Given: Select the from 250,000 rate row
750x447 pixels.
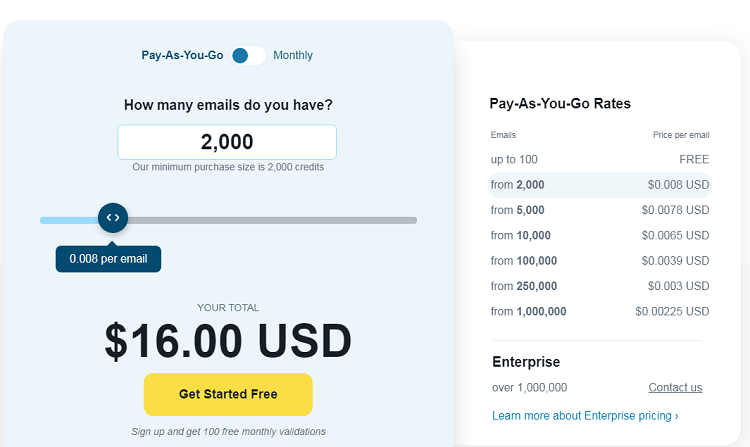Looking at the screenshot, I should pos(600,286).
